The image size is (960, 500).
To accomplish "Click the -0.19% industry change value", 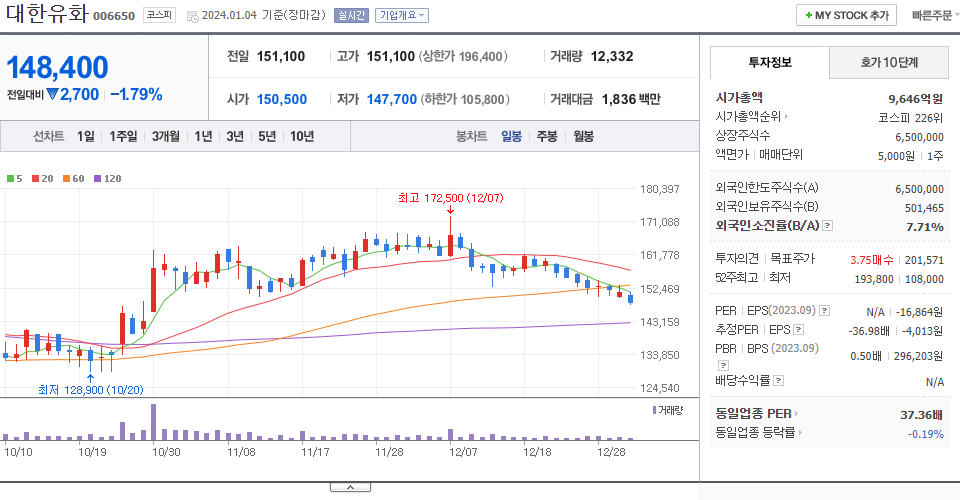I will point(926,434).
